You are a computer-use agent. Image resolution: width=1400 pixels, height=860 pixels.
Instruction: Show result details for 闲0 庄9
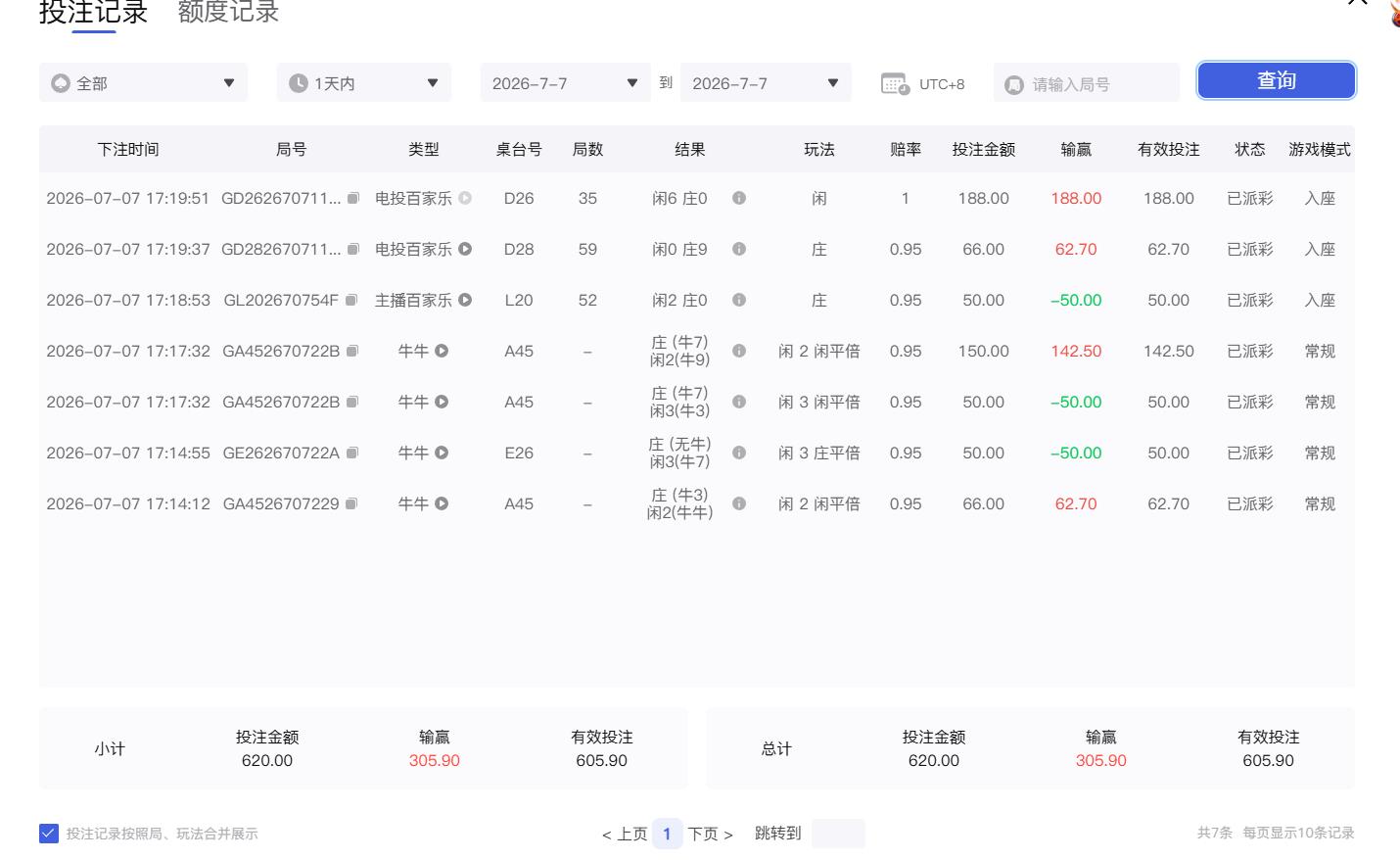tap(739, 249)
